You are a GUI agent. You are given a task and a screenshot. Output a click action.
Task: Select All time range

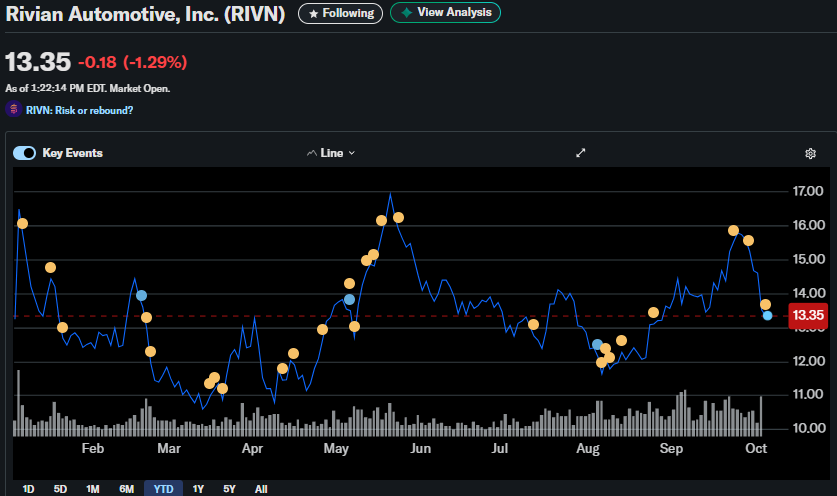(261, 489)
